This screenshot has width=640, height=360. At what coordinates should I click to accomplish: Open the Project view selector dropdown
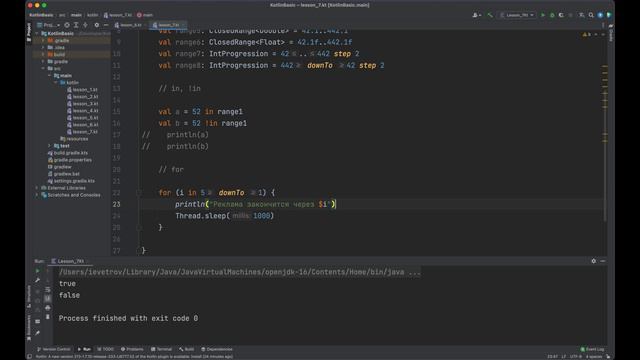tap(49, 25)
